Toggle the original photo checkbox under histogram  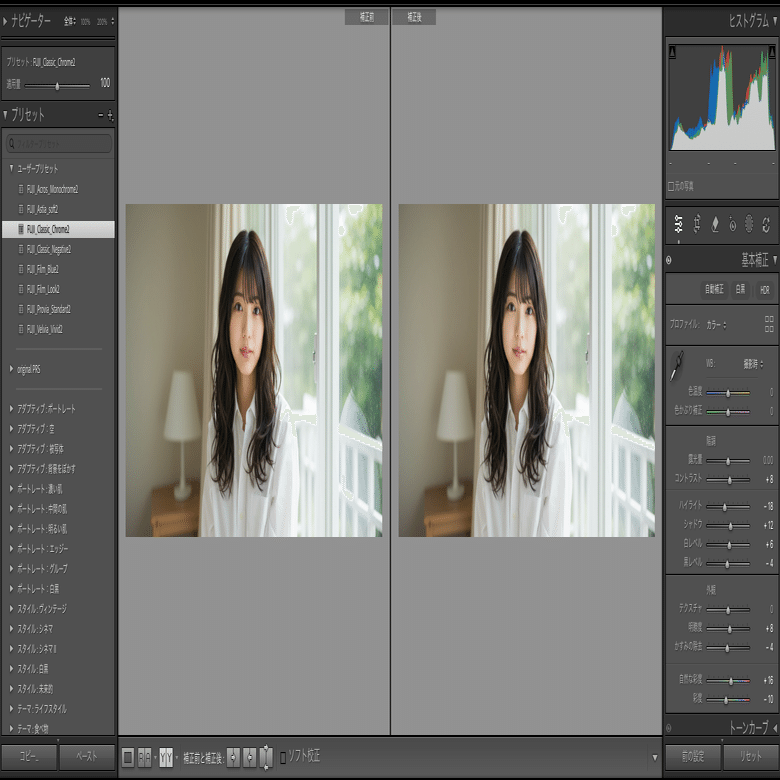[671, 187]
